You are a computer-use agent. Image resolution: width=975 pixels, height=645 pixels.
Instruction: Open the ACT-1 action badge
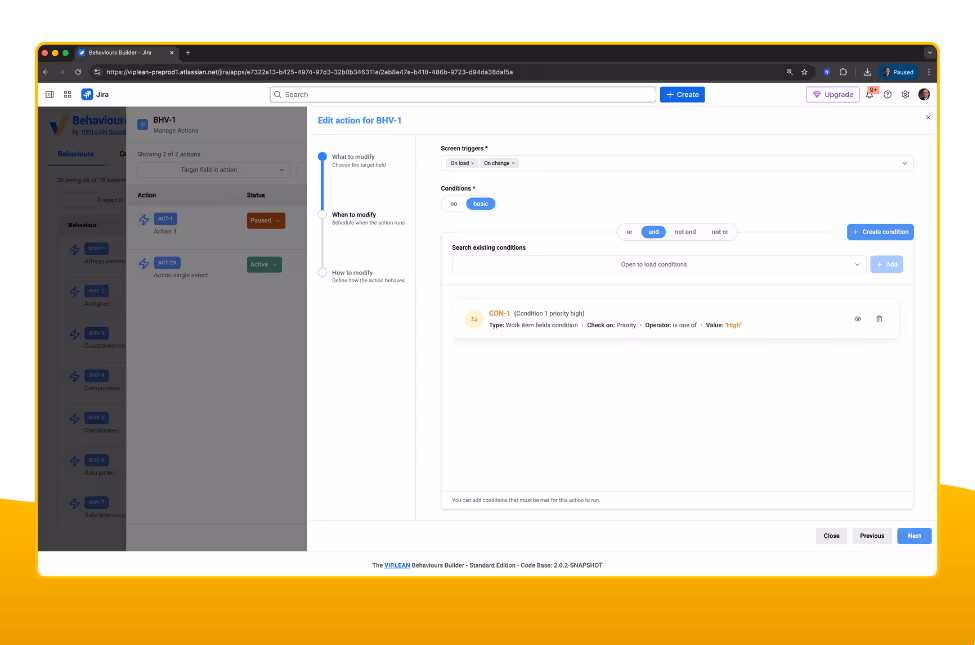(x=165, y=219)
